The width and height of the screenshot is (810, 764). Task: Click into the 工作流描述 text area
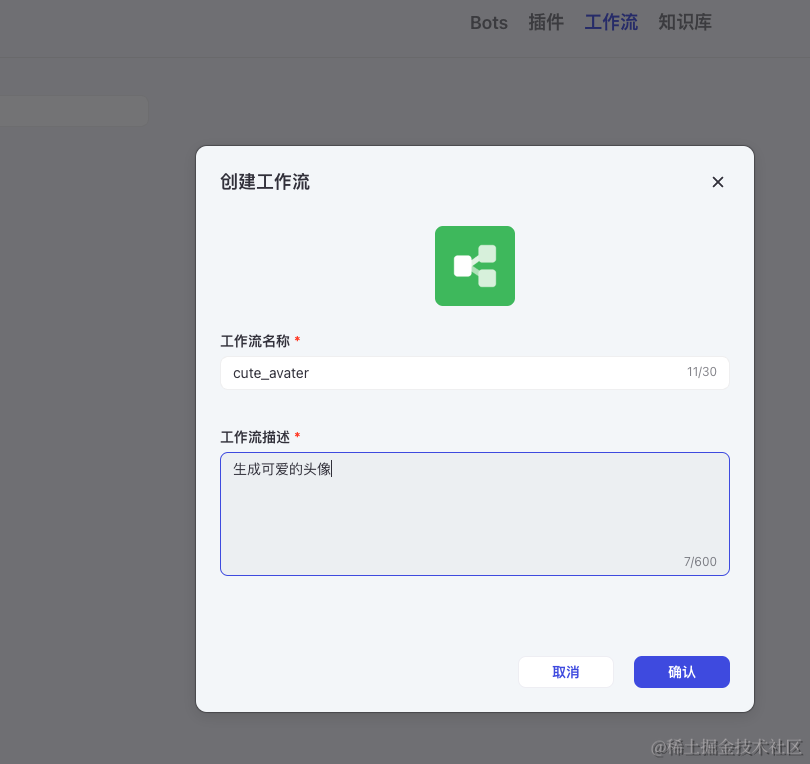click(x=475, y=514)
